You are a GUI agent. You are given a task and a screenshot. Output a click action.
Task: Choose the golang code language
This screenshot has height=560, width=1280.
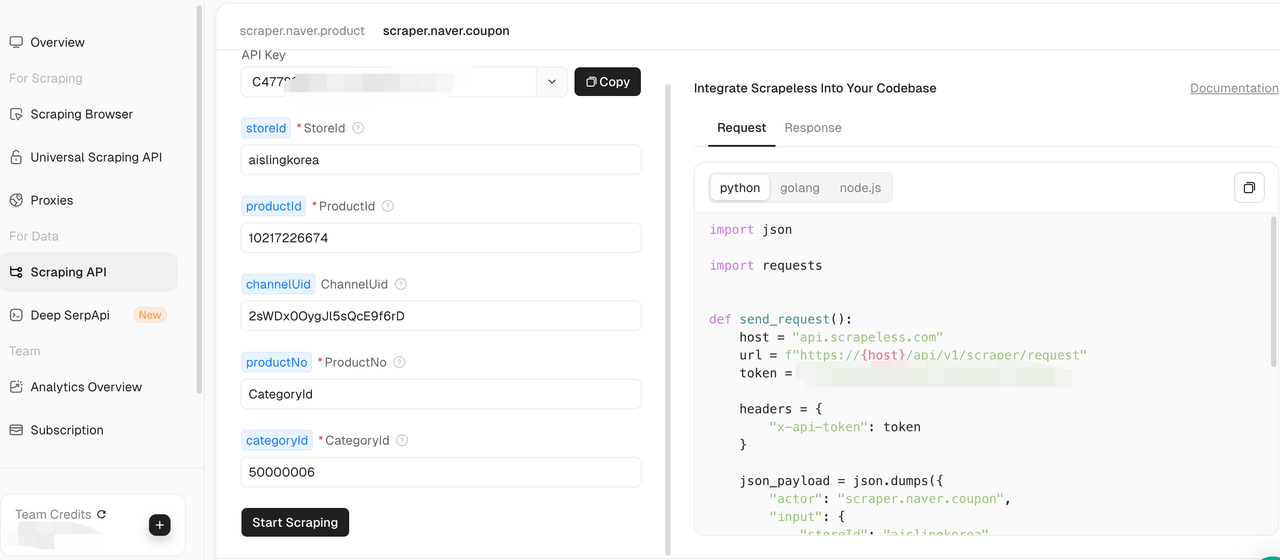point(800,188)
